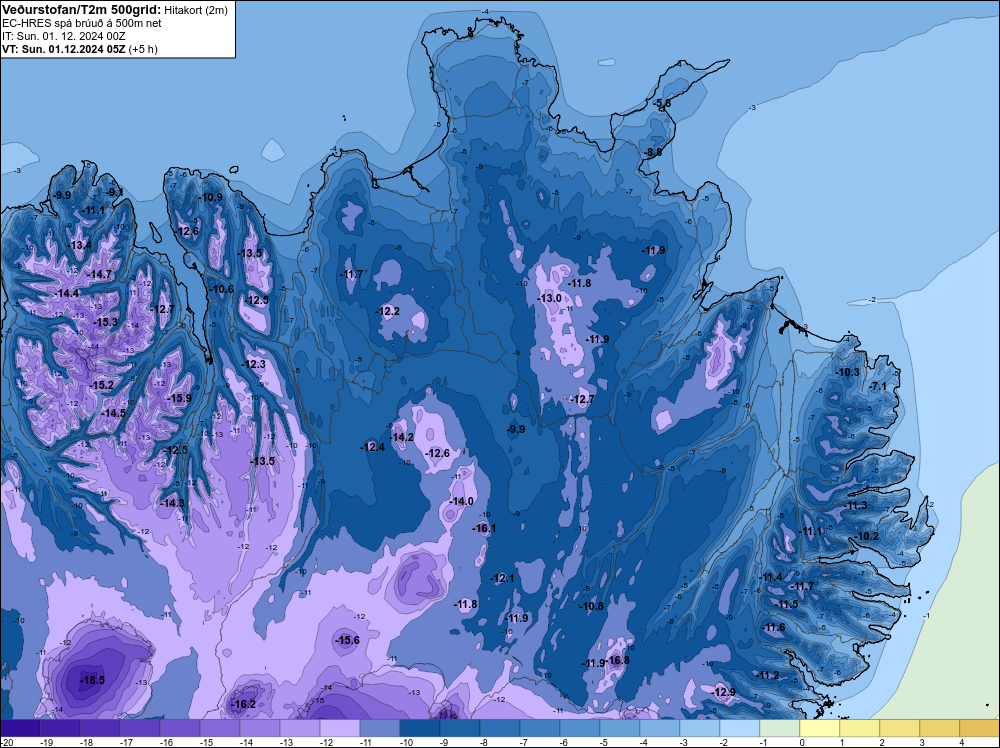1000x748 pixels.
Task: Select the -10.2 temperature value
Action: (x=867, y=536)
